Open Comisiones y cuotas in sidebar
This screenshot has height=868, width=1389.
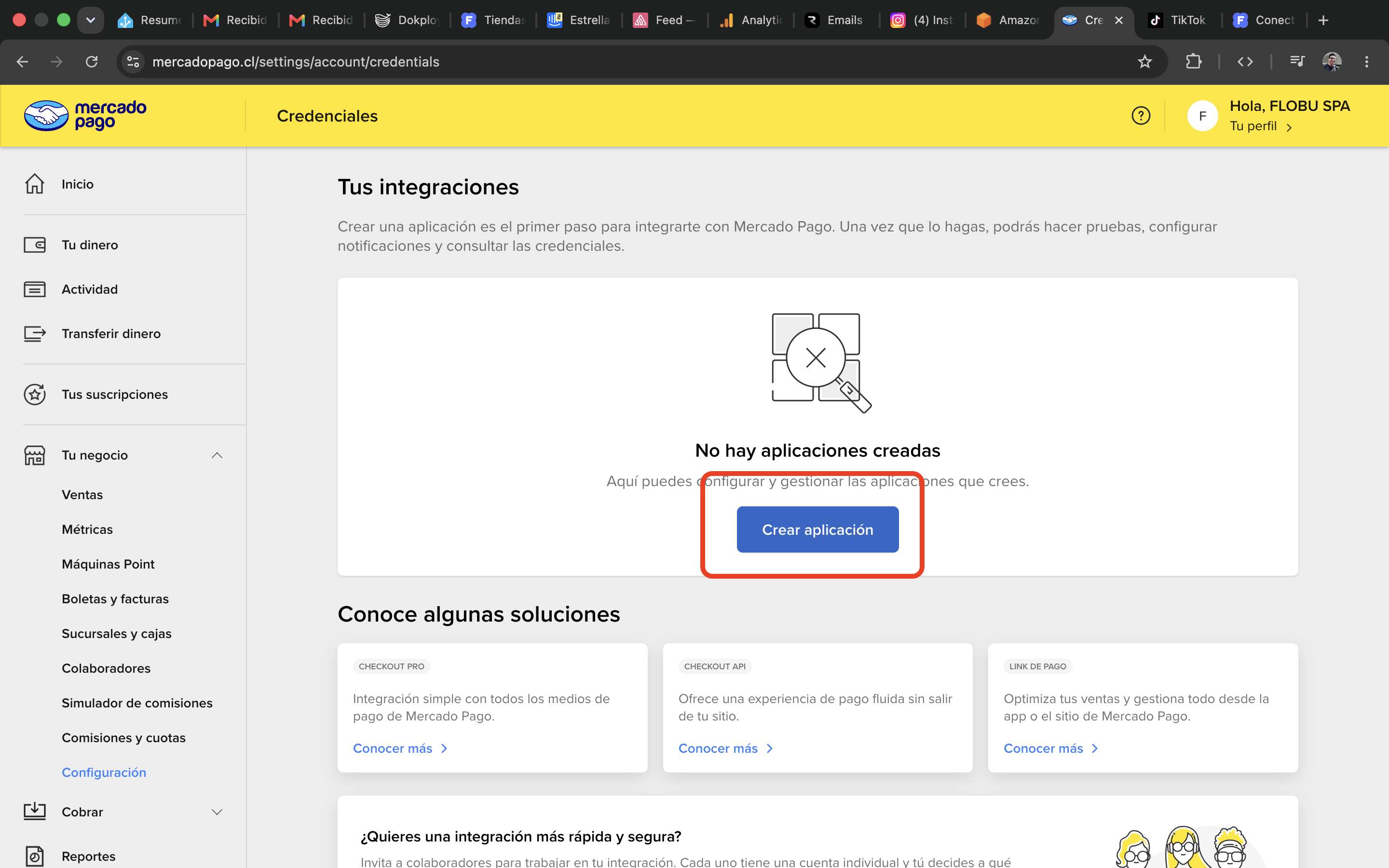point(123,738)
